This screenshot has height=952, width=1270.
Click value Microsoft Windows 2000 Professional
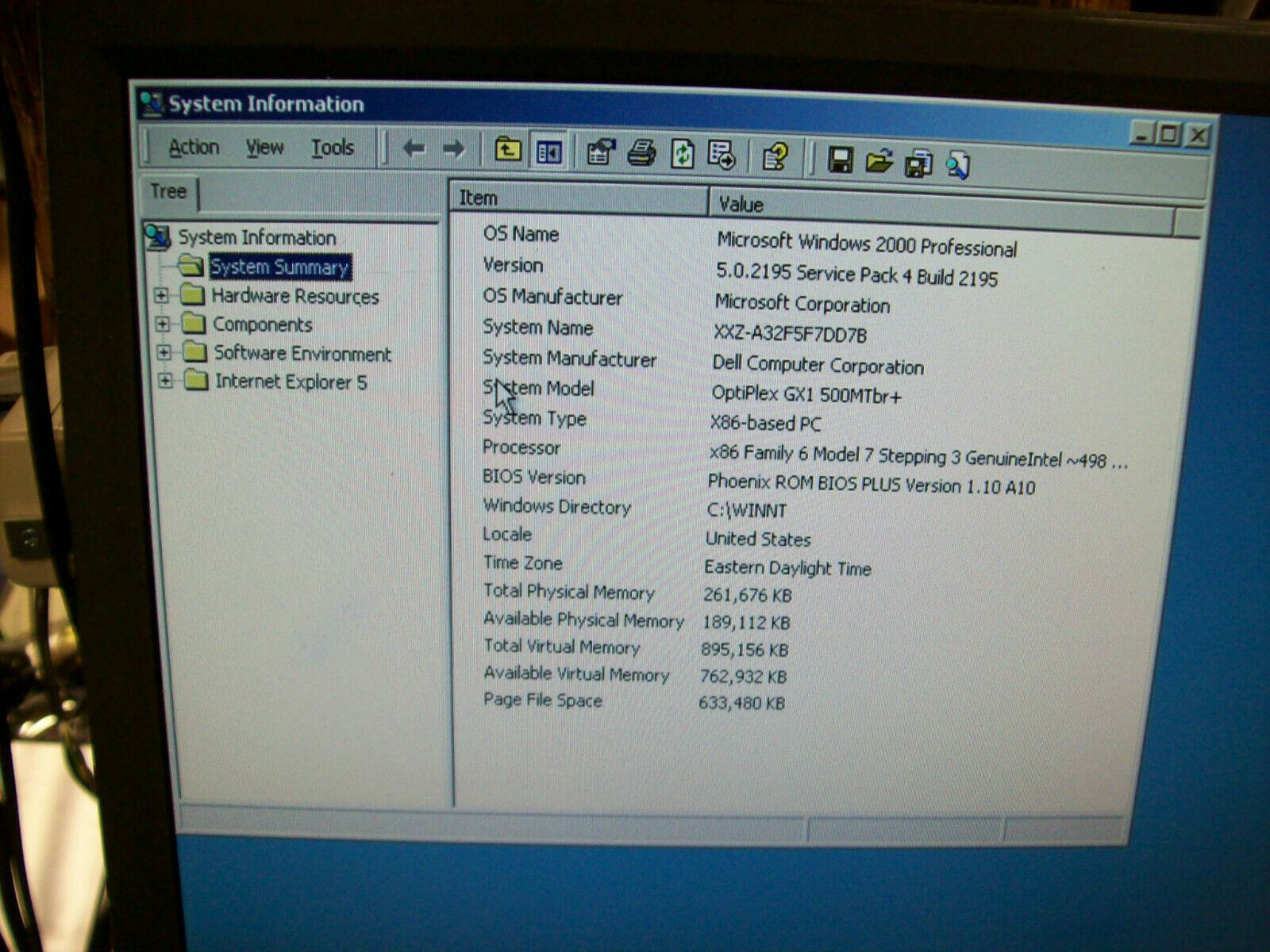pyautogui.click(x=867, y=244)
